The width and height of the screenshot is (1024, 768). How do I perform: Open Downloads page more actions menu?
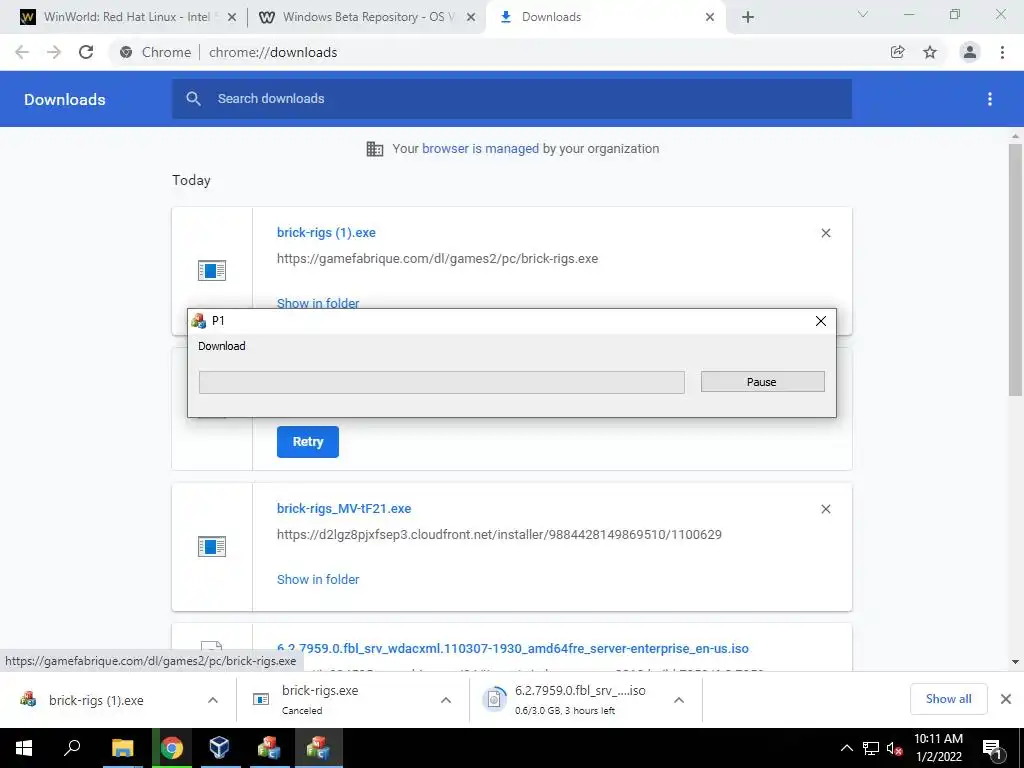point(990,99)
